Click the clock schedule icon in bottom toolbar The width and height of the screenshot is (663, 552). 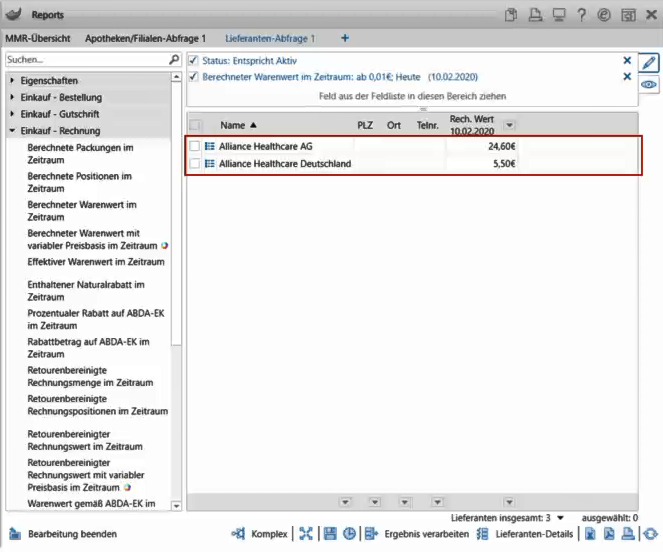click(x=349, y=534)
